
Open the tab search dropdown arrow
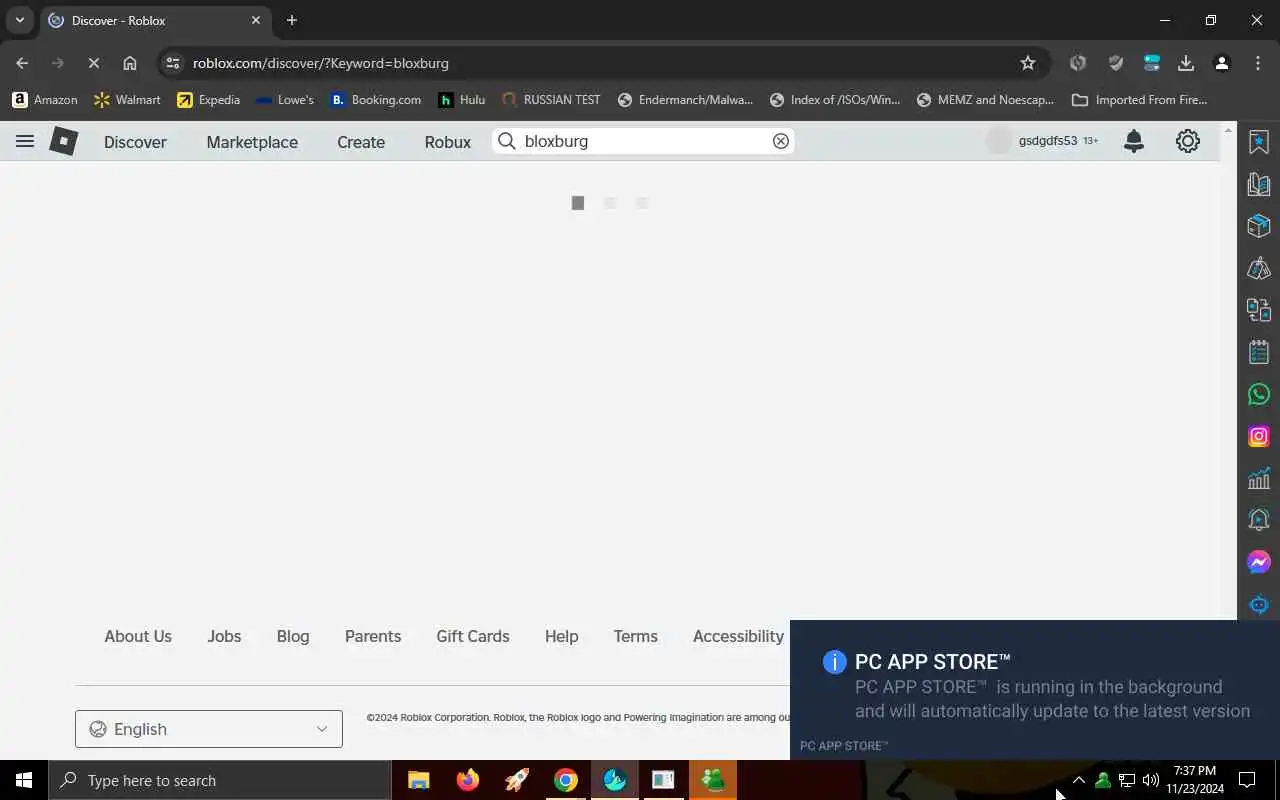19,20
